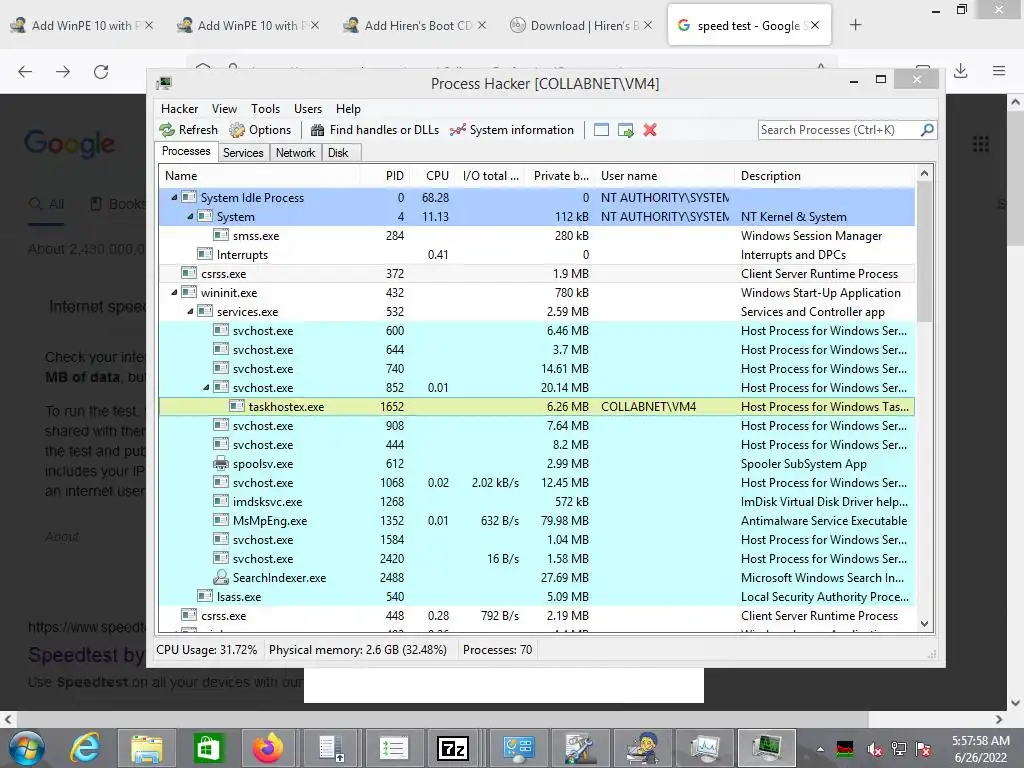Select the spoolsv.exe process

click(x=537, y=464)
